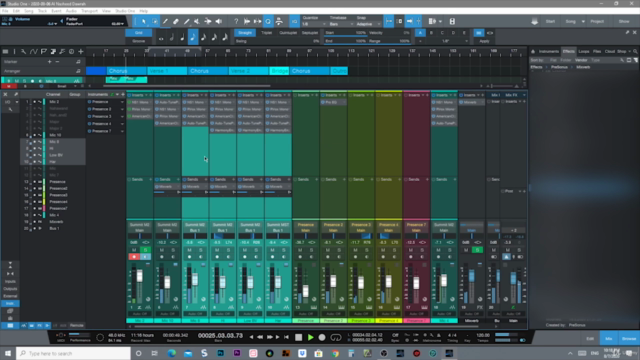The height and width of the screenshot is (360, 640).
Task: Select the Verse 1 arranger section
Action: coord(167,71)
